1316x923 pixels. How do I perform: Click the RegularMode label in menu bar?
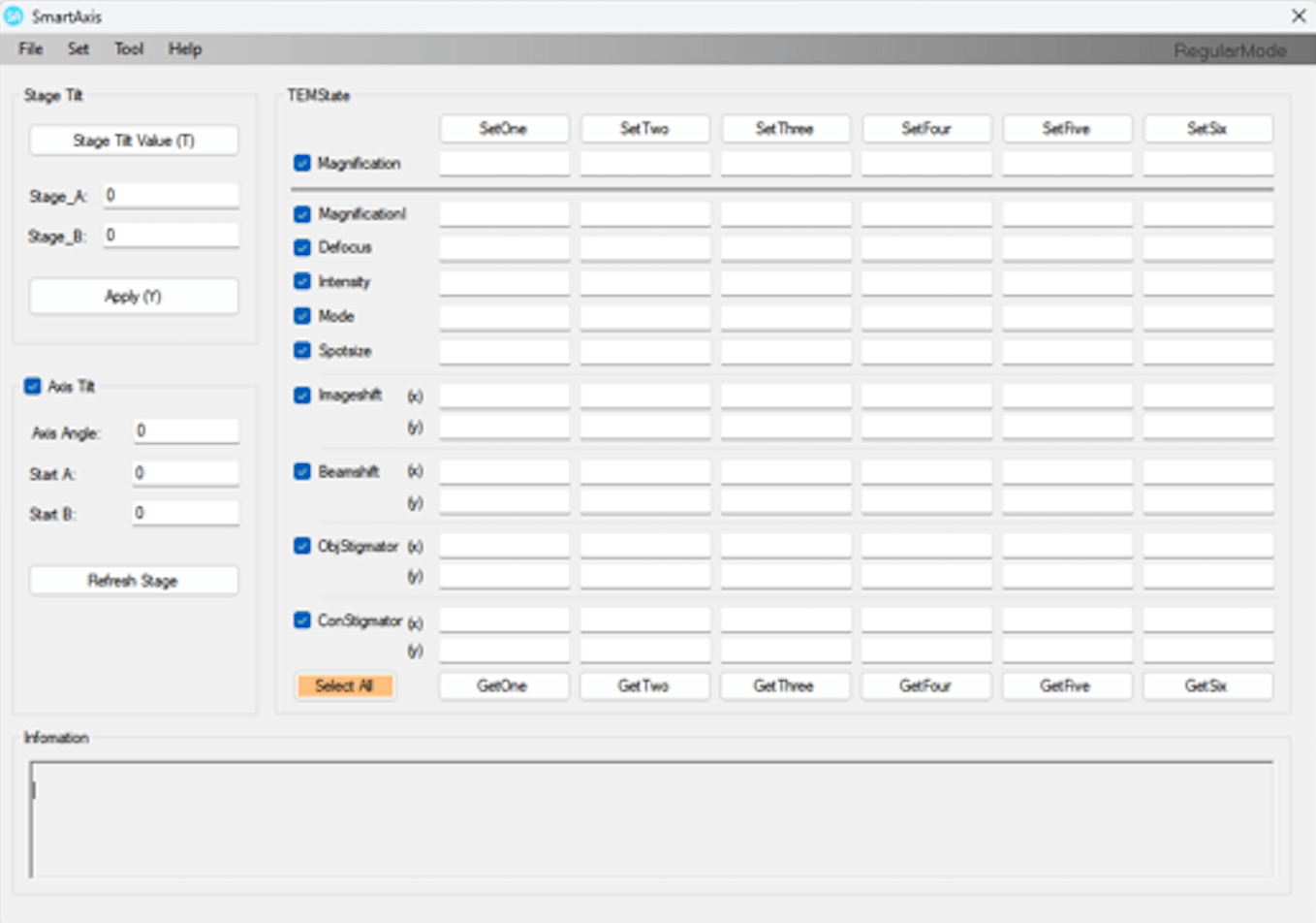[x=1231, y=50]
